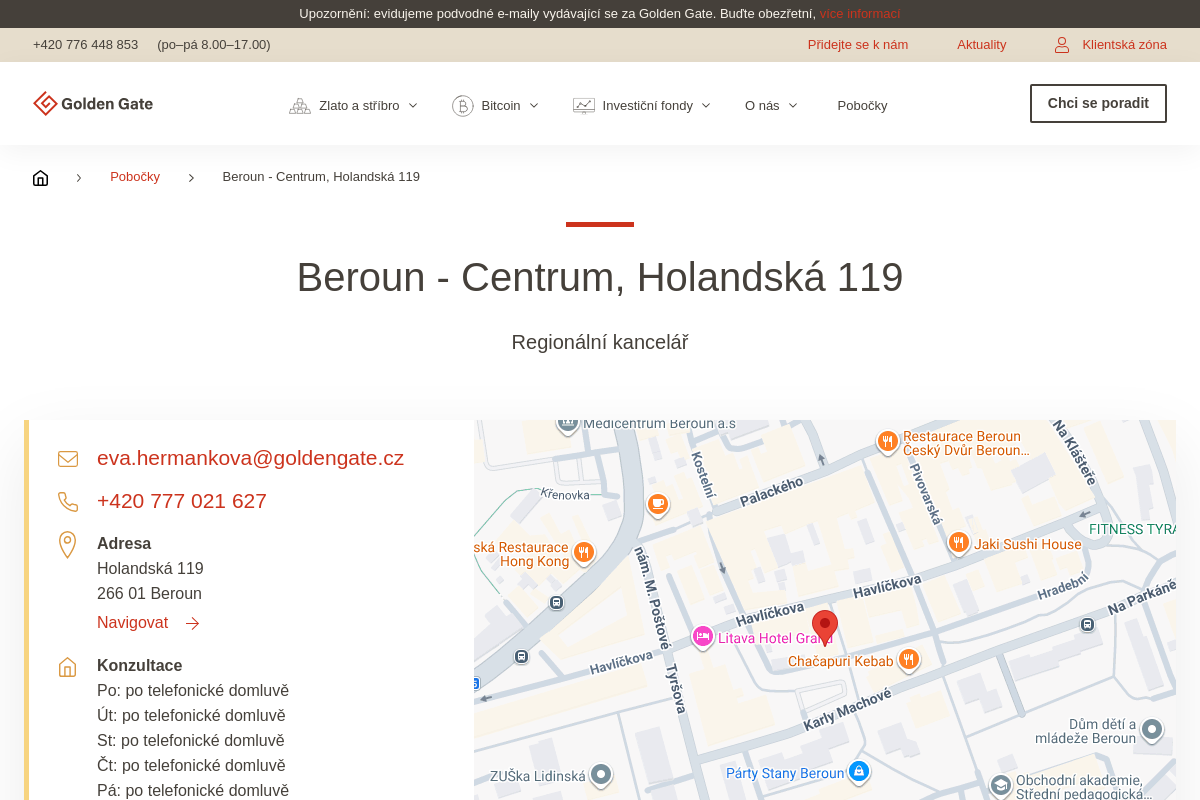Open the více informací warning link
This screenshot has height=800, width=1200.
pyautogui.click(x=859, y=14)
